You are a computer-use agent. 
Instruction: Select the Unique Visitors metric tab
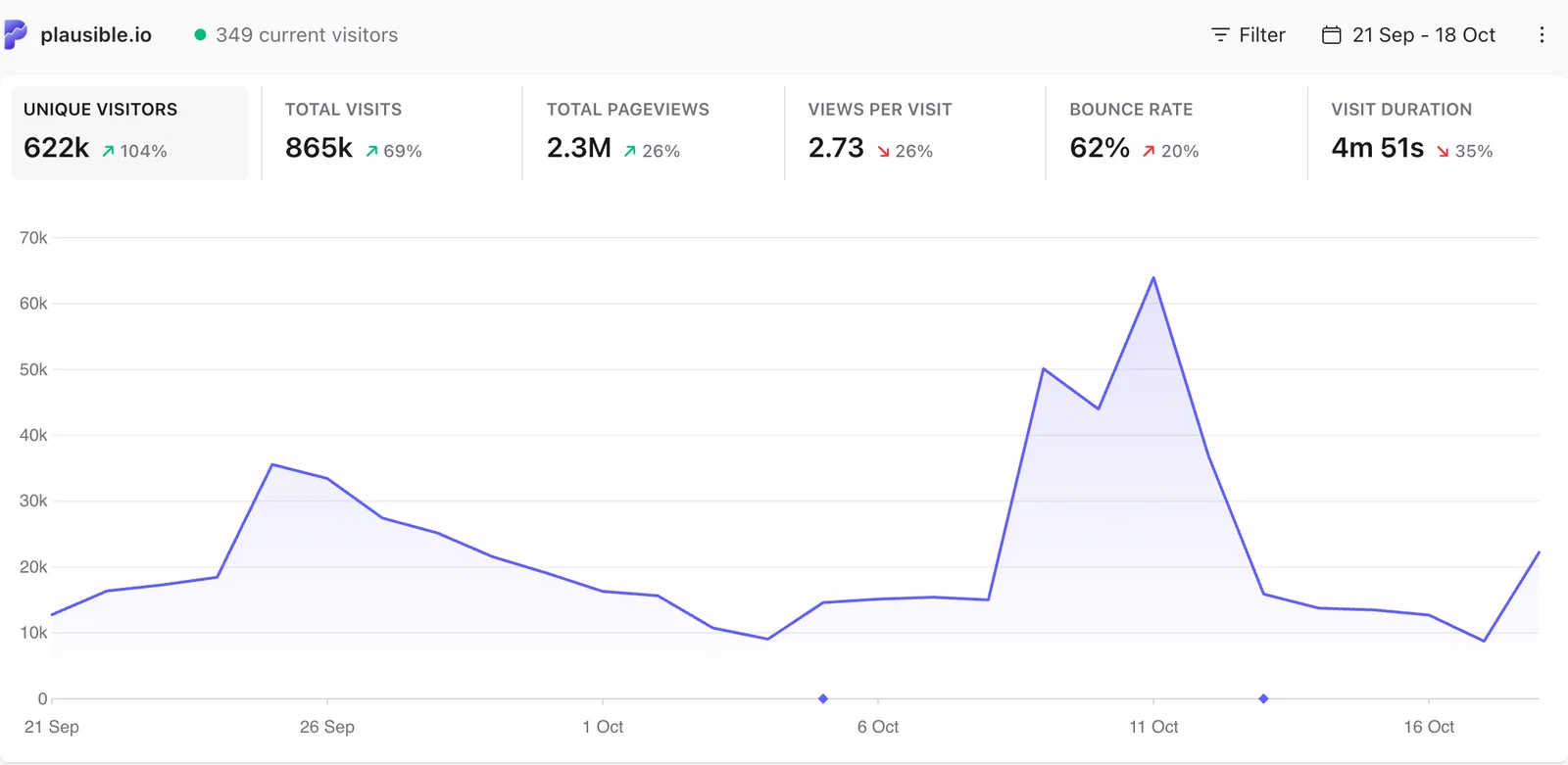click(130, 133)
